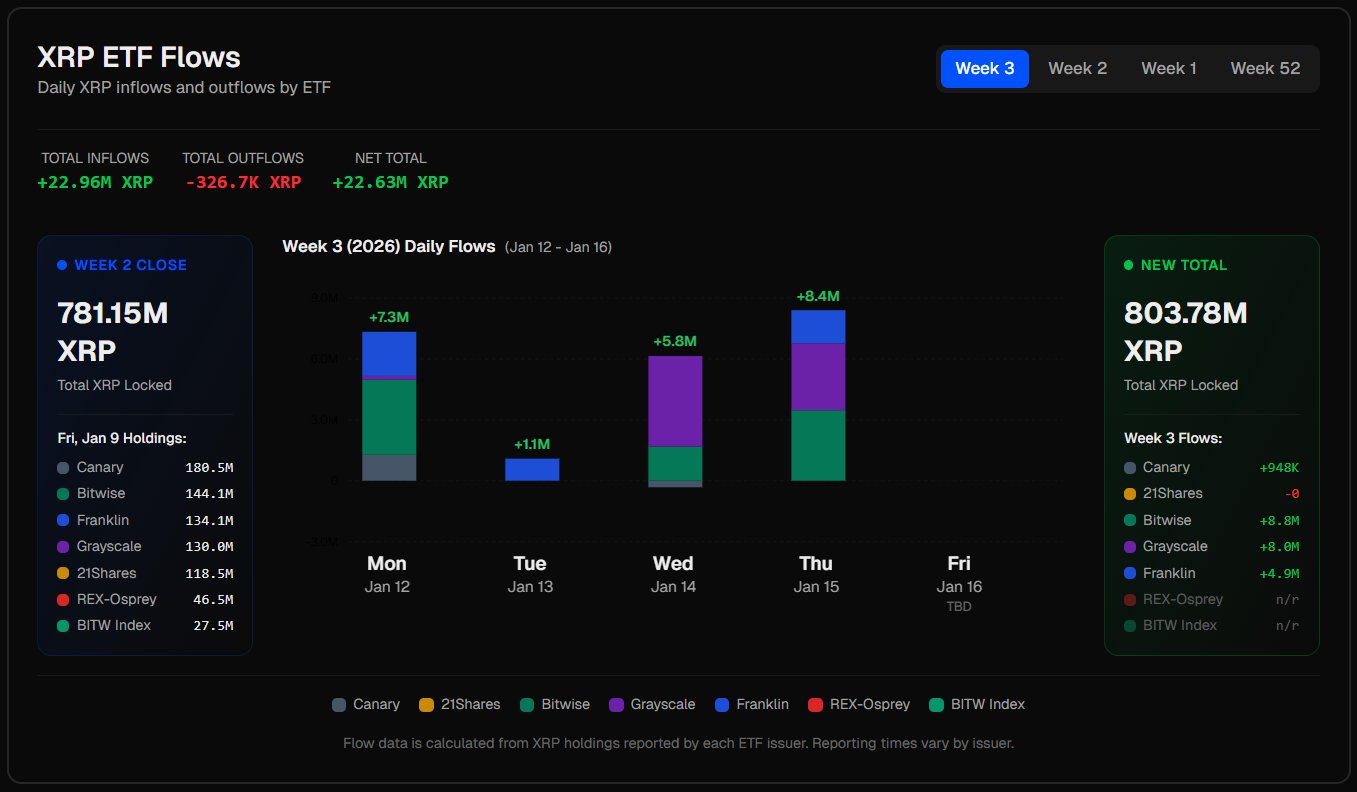Toggle Bitwise series in the bottom legend
Image resolution: width=1357 pixels, height=792 pixels.
coord(555,704)
